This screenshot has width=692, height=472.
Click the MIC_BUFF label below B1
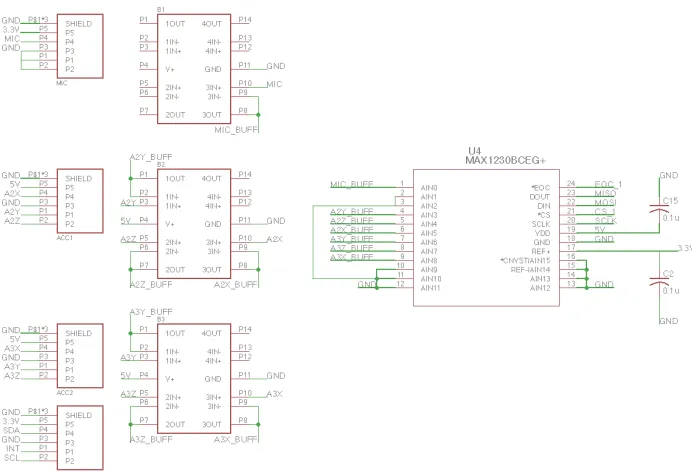236,130
